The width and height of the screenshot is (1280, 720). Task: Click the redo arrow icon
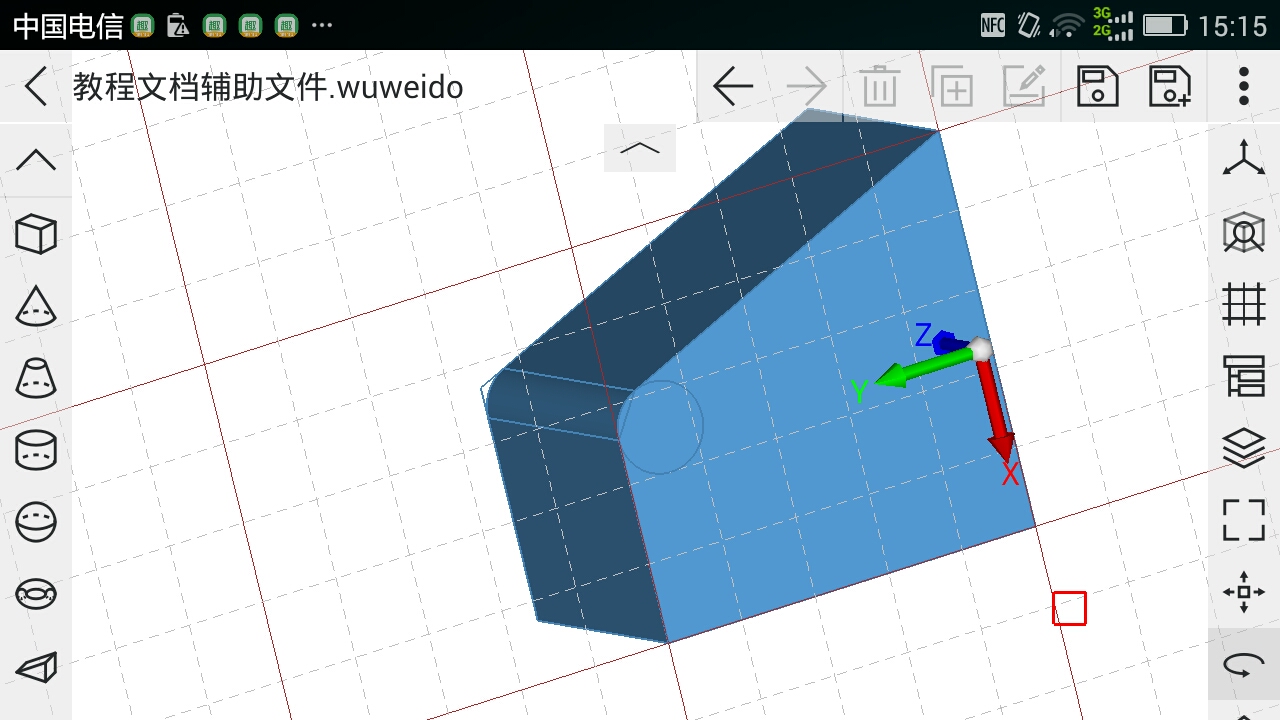pos(807,87)
